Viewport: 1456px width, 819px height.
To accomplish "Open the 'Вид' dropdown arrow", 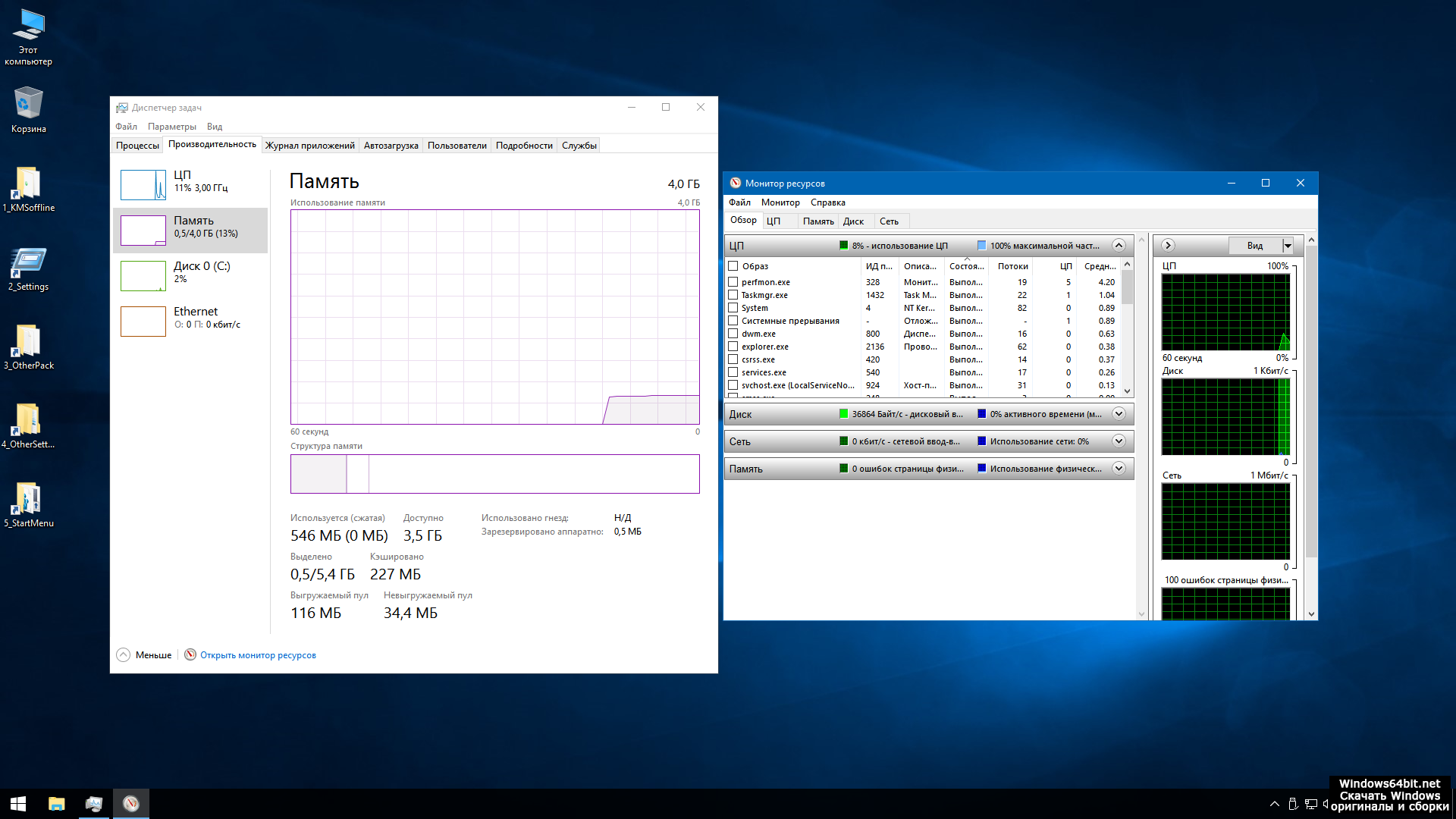I will pyautogui.click(x=1287, y=246).
